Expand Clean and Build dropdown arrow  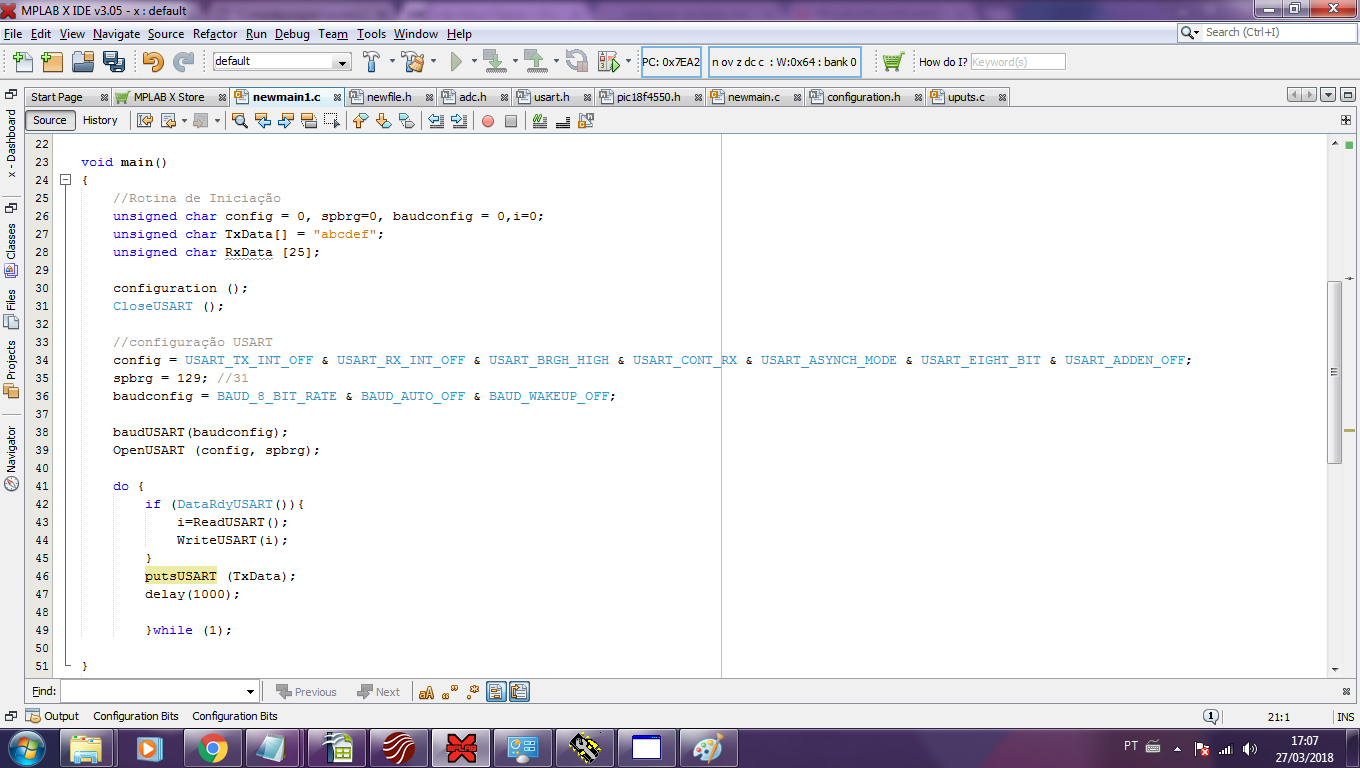[433, 61]
